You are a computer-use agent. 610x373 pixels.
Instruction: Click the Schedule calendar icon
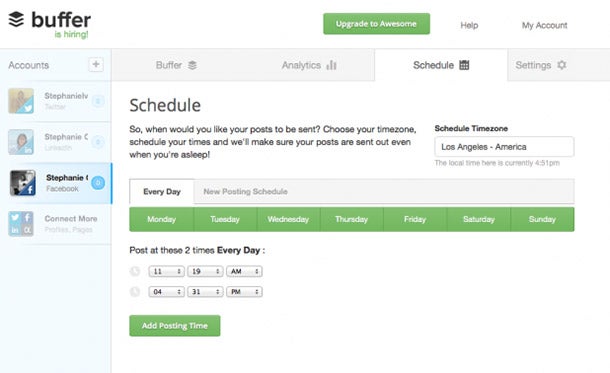coord(464,65)
